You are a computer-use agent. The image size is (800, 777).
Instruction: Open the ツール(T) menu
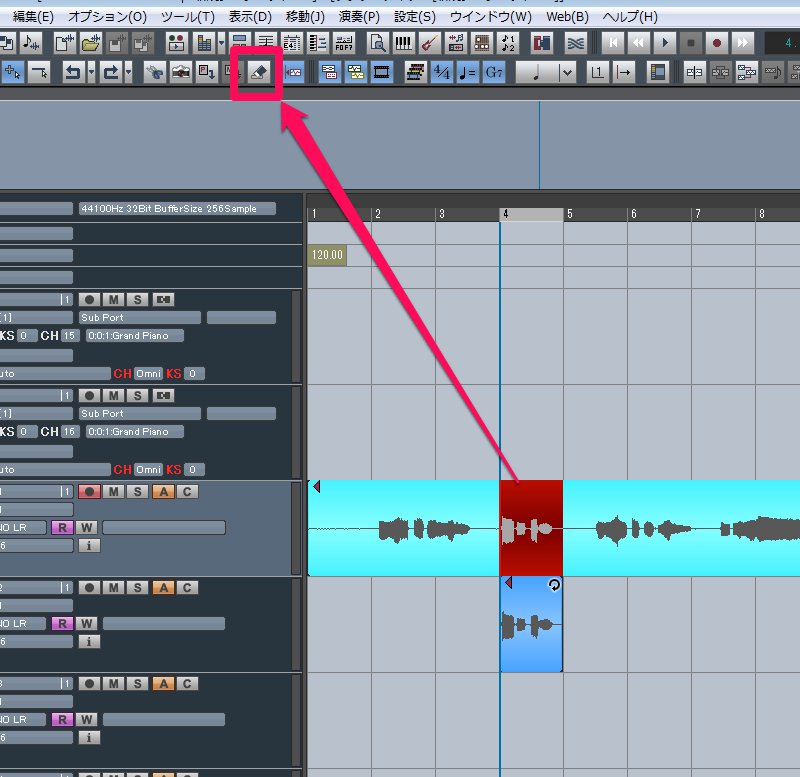click(x=188, y=17)
